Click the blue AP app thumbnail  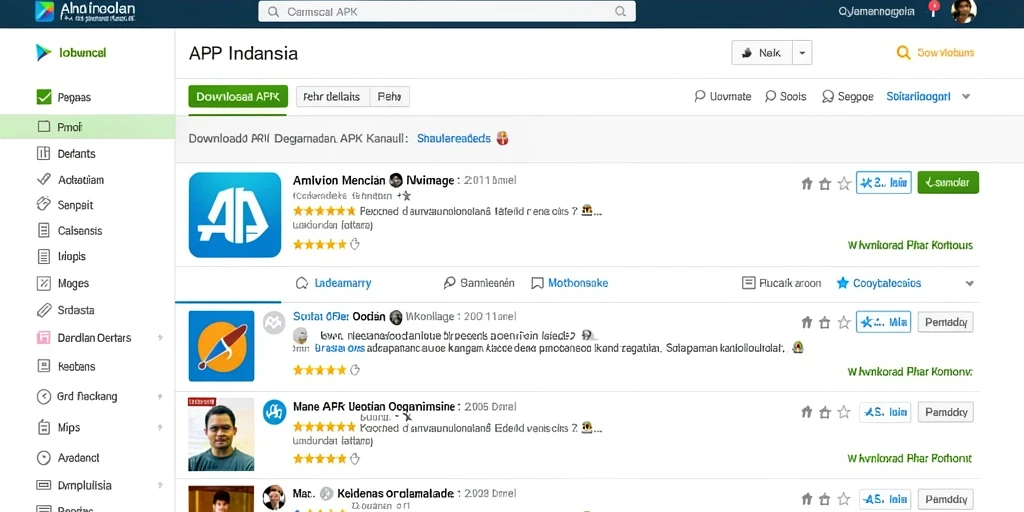[234, 215]
